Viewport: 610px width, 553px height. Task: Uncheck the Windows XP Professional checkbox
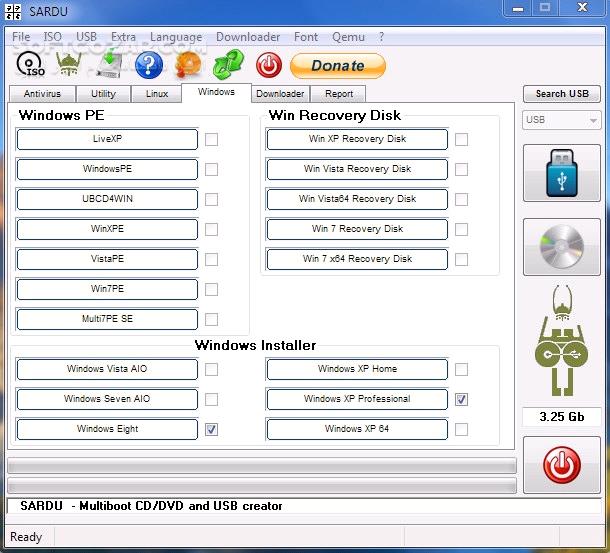click(461, 399)
